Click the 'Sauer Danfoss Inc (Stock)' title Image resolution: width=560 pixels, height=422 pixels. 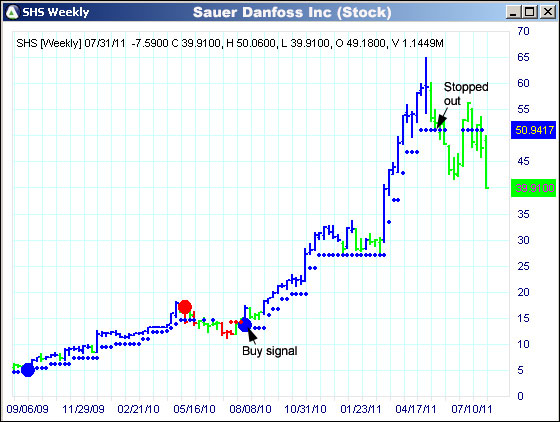pos(292,12)
